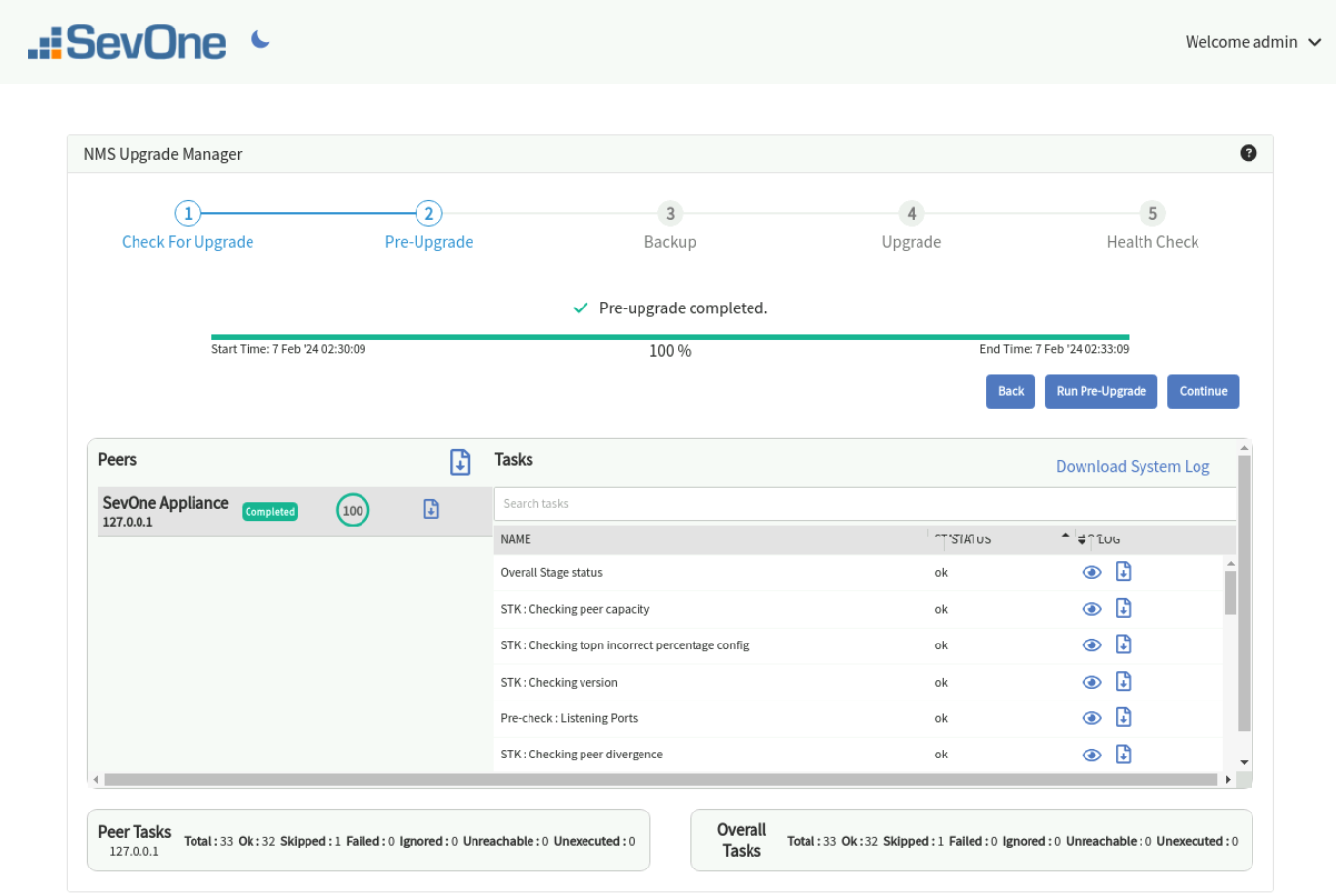
Task: Click the Completed status badge
Action: (x=269, y=512)
